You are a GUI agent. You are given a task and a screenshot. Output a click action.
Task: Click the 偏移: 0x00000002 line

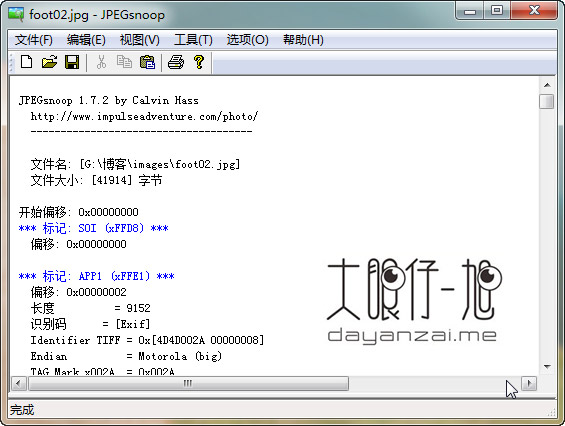[x=79, y=292]
